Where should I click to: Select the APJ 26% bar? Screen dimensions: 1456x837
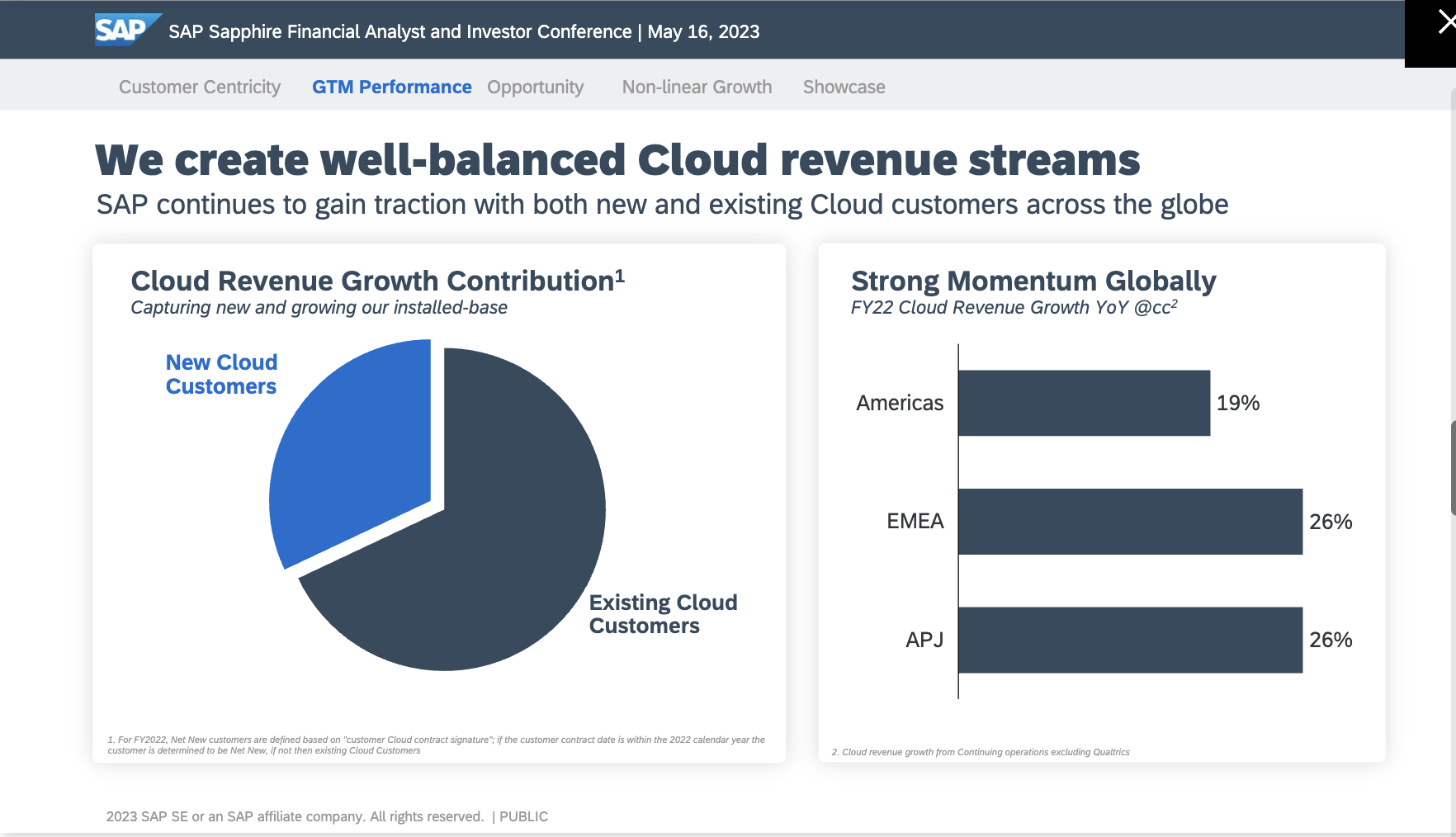tap(1130, 640)
